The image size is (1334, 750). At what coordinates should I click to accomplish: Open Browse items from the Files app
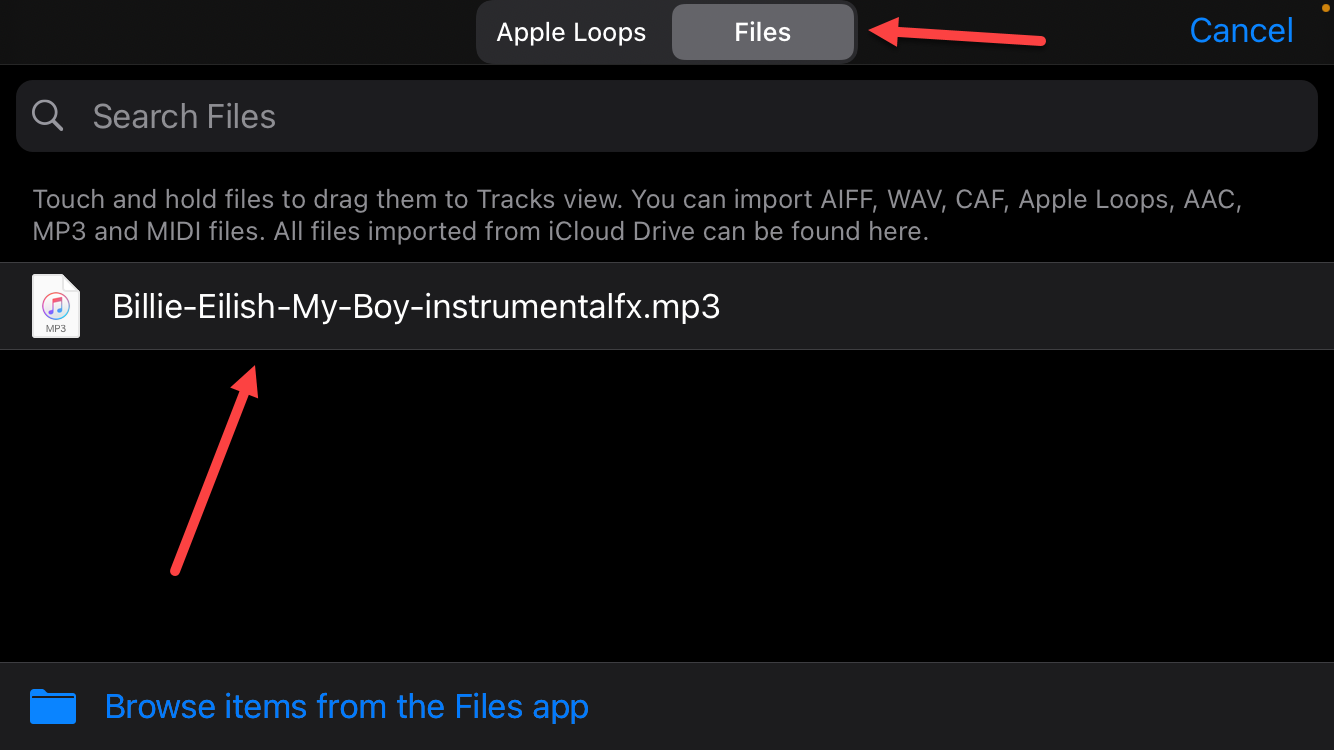pyautogui.click(x=346, y=706)
